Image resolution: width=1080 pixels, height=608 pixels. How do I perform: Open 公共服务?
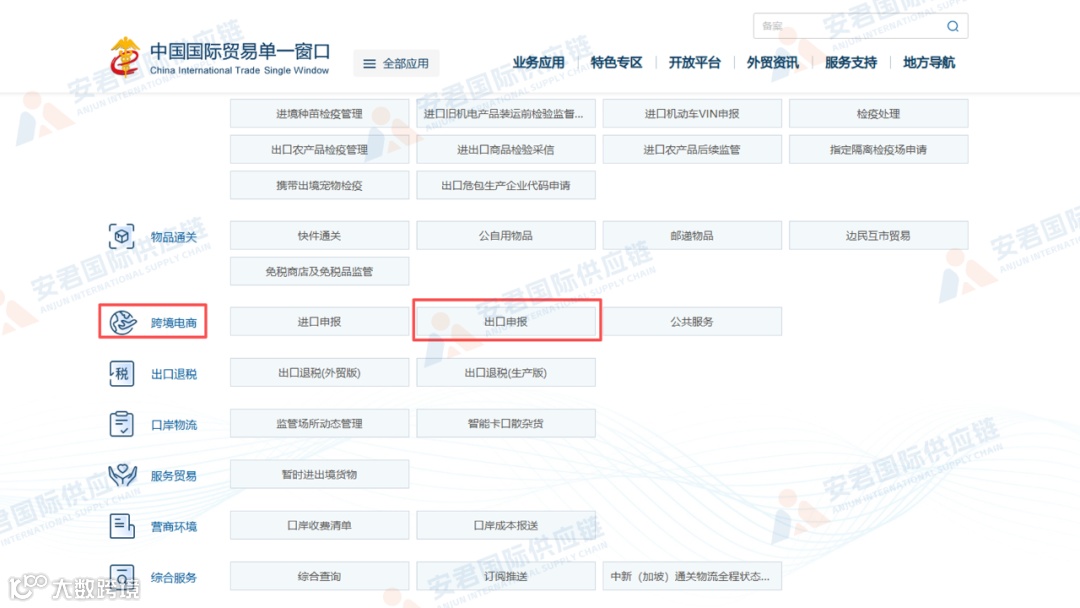tap(692, 322)
